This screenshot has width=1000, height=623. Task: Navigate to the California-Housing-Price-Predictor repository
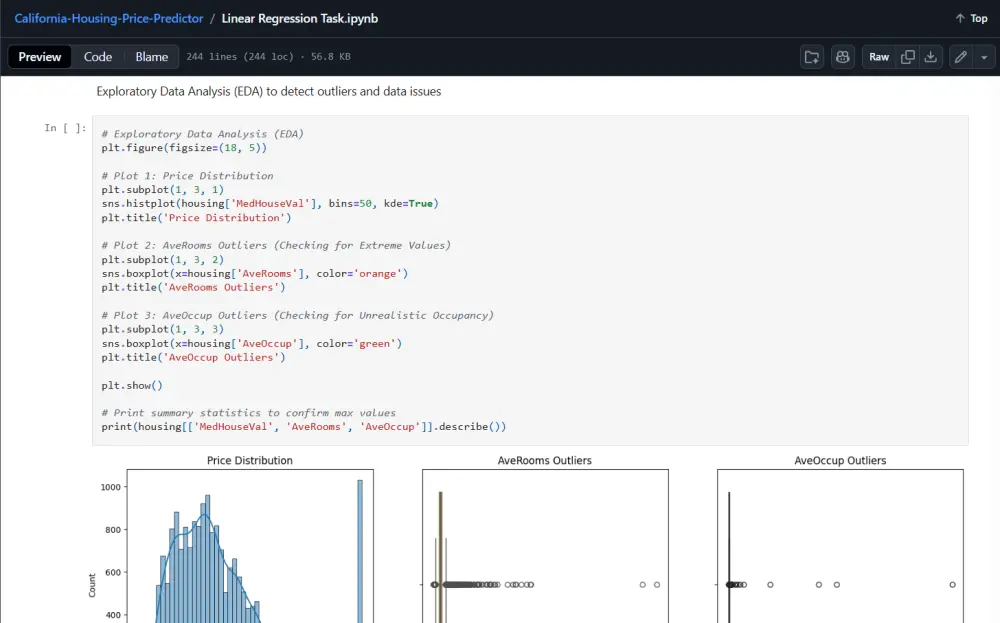[x=108, y=17]
